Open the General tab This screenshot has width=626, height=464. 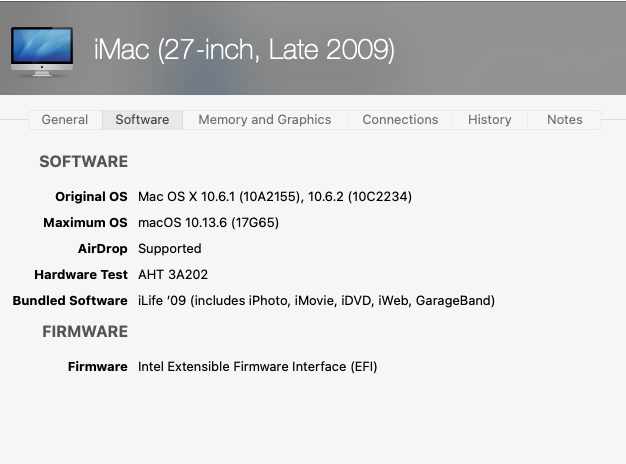(x=65, y=120)
